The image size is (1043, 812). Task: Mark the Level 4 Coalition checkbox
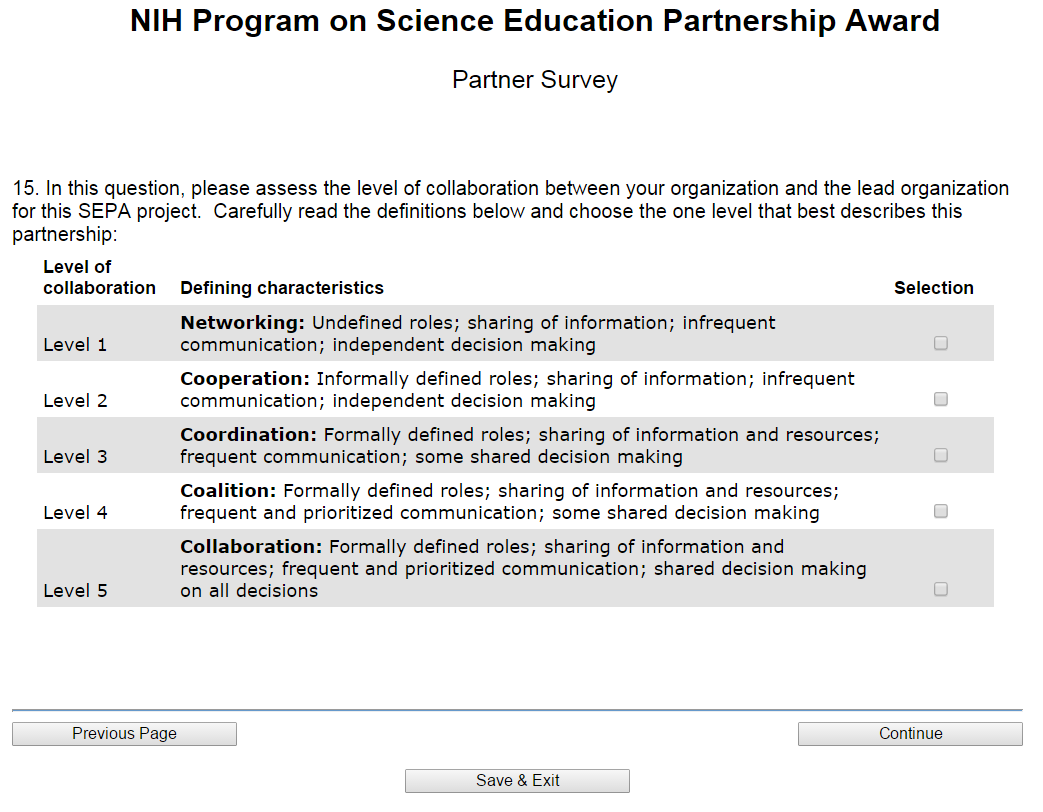pyautogui.click(x=941, y=511)
